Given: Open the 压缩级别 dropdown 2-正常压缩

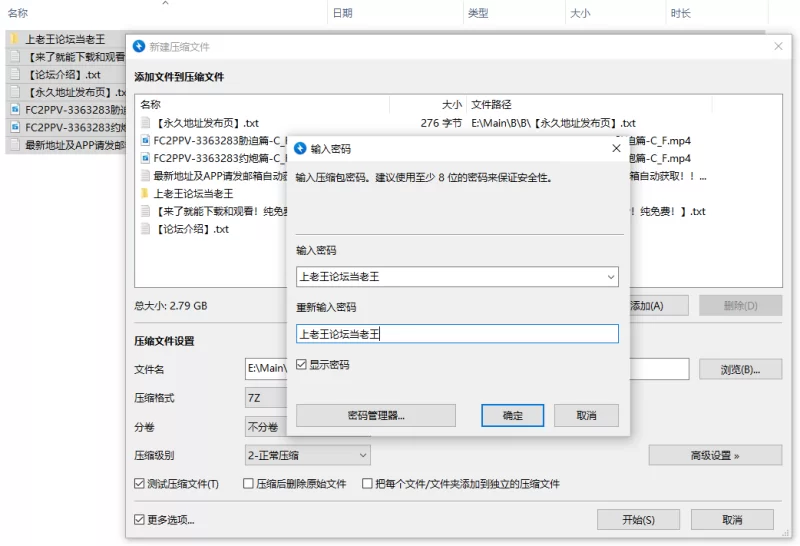Looking at the screenshot, I should [308, 455].
